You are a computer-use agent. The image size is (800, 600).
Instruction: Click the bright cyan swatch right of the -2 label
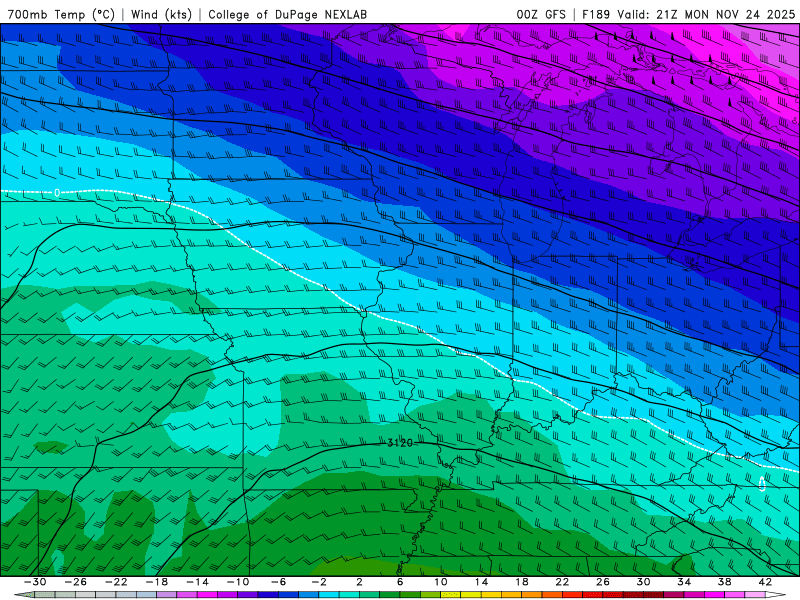[x=329, y=595]
